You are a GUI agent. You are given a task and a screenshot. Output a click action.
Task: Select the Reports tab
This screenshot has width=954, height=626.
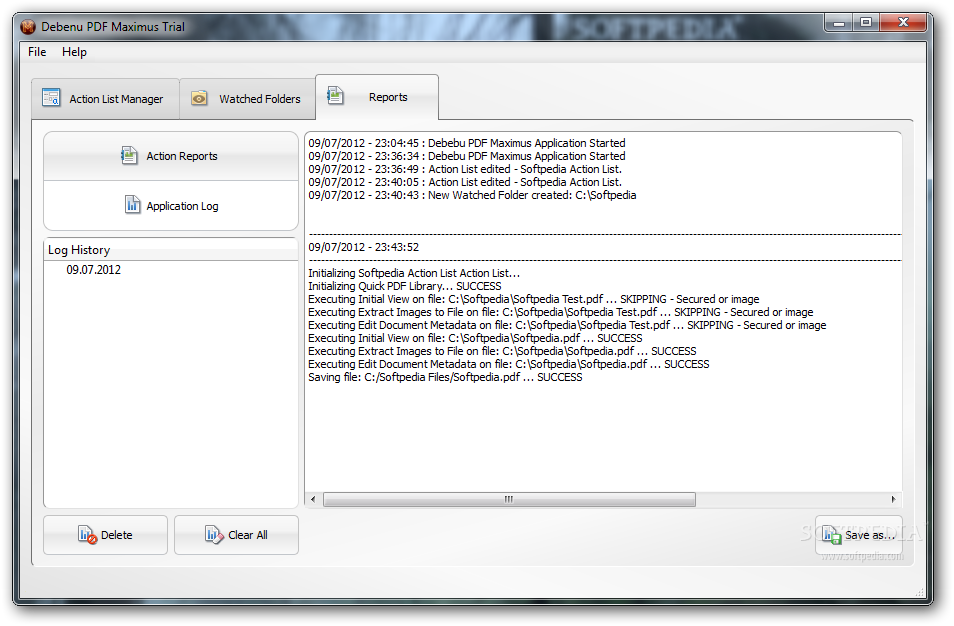(x=377, y=97)
